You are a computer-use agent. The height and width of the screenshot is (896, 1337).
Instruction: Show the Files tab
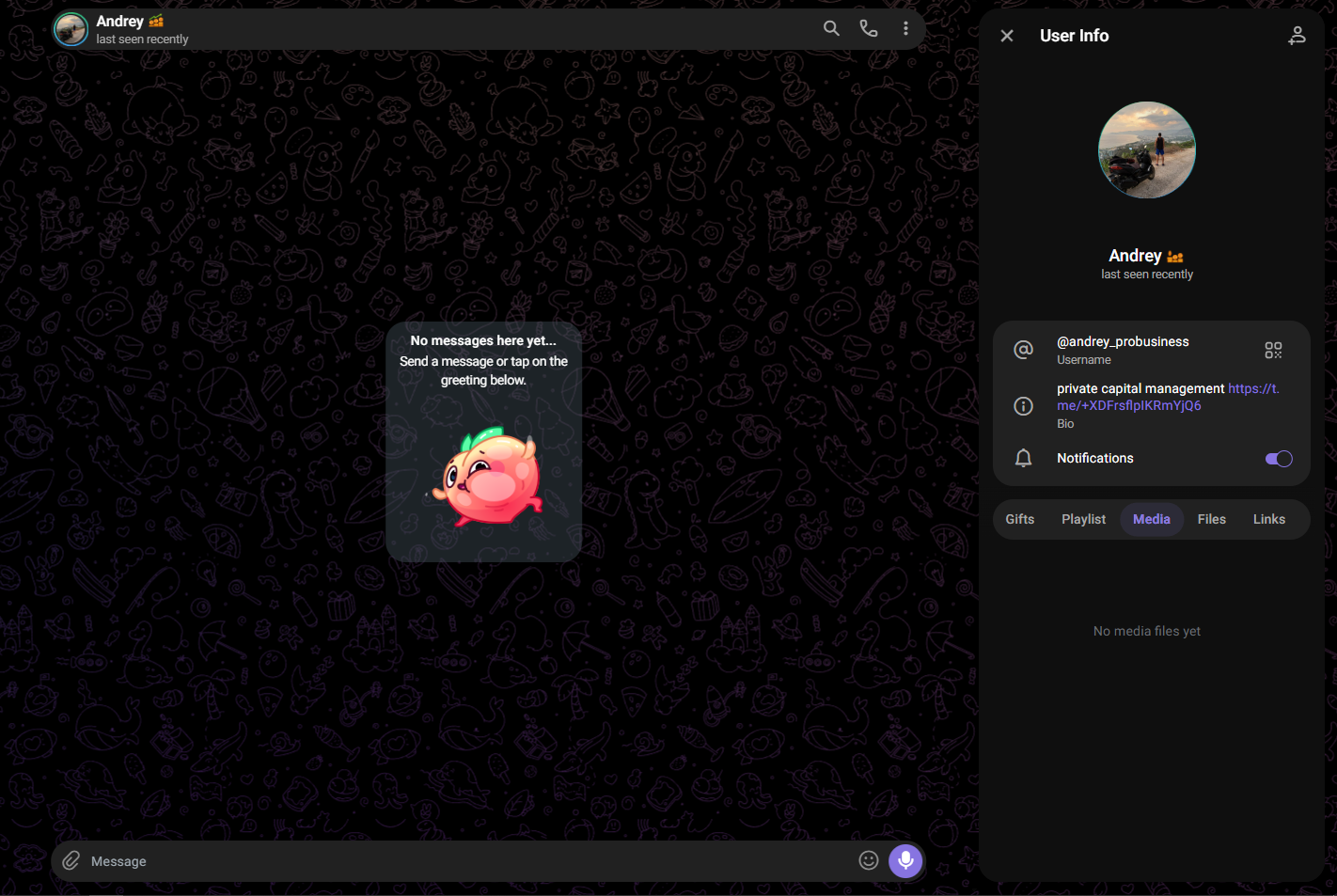[x=1211, y=519]
